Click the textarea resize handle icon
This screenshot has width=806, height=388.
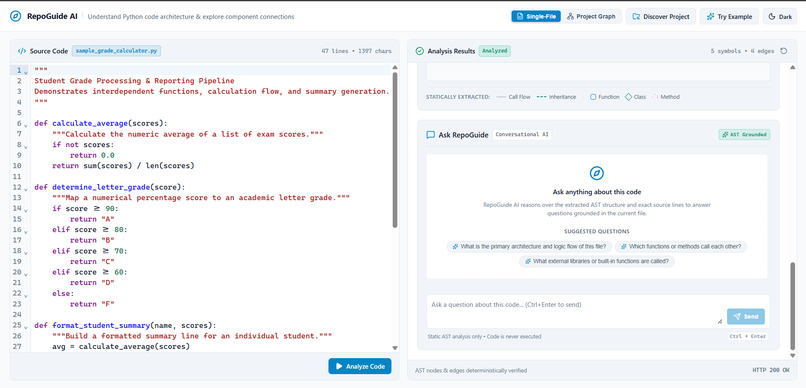click(720, 321)
